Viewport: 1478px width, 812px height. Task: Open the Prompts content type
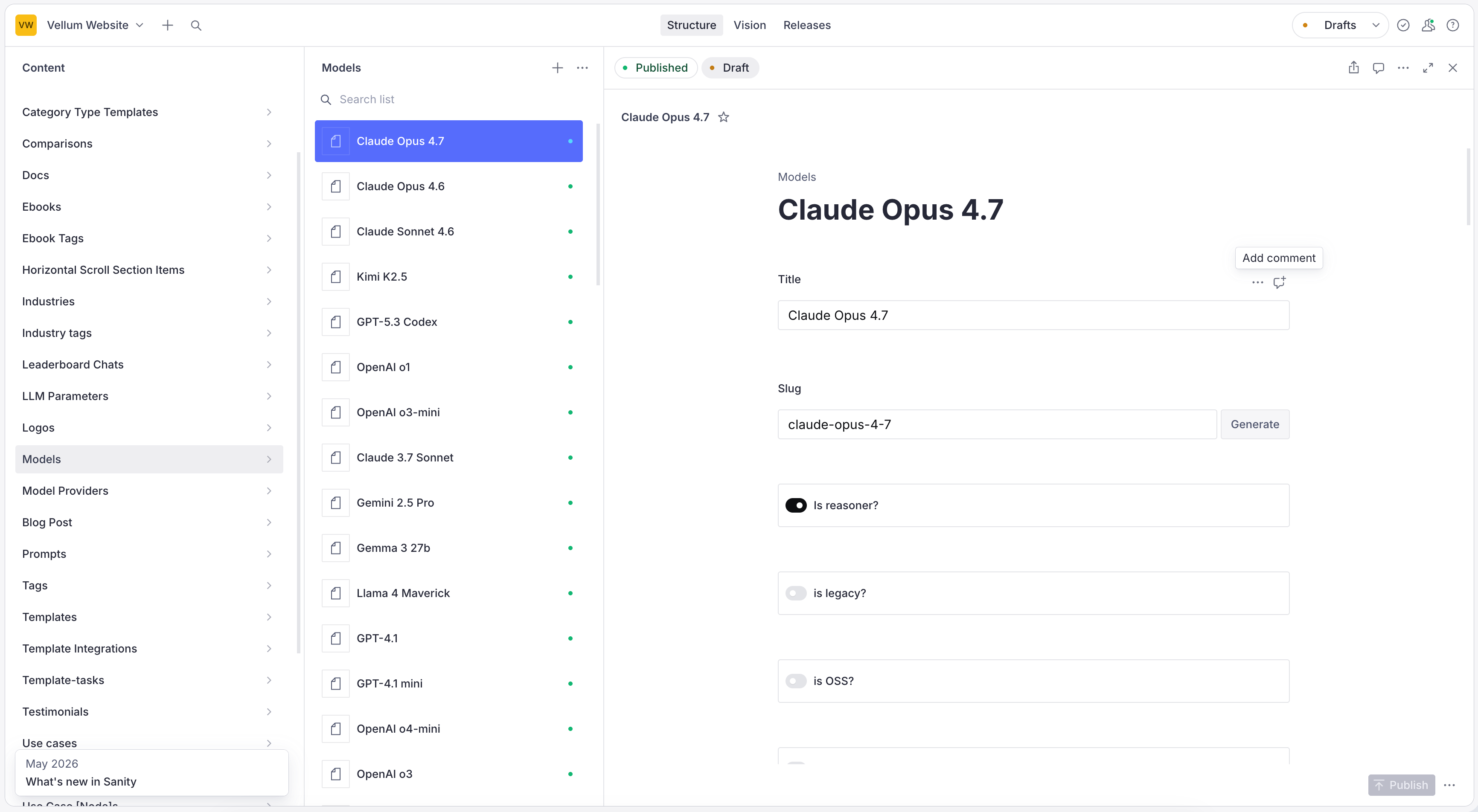pos(149,554)
